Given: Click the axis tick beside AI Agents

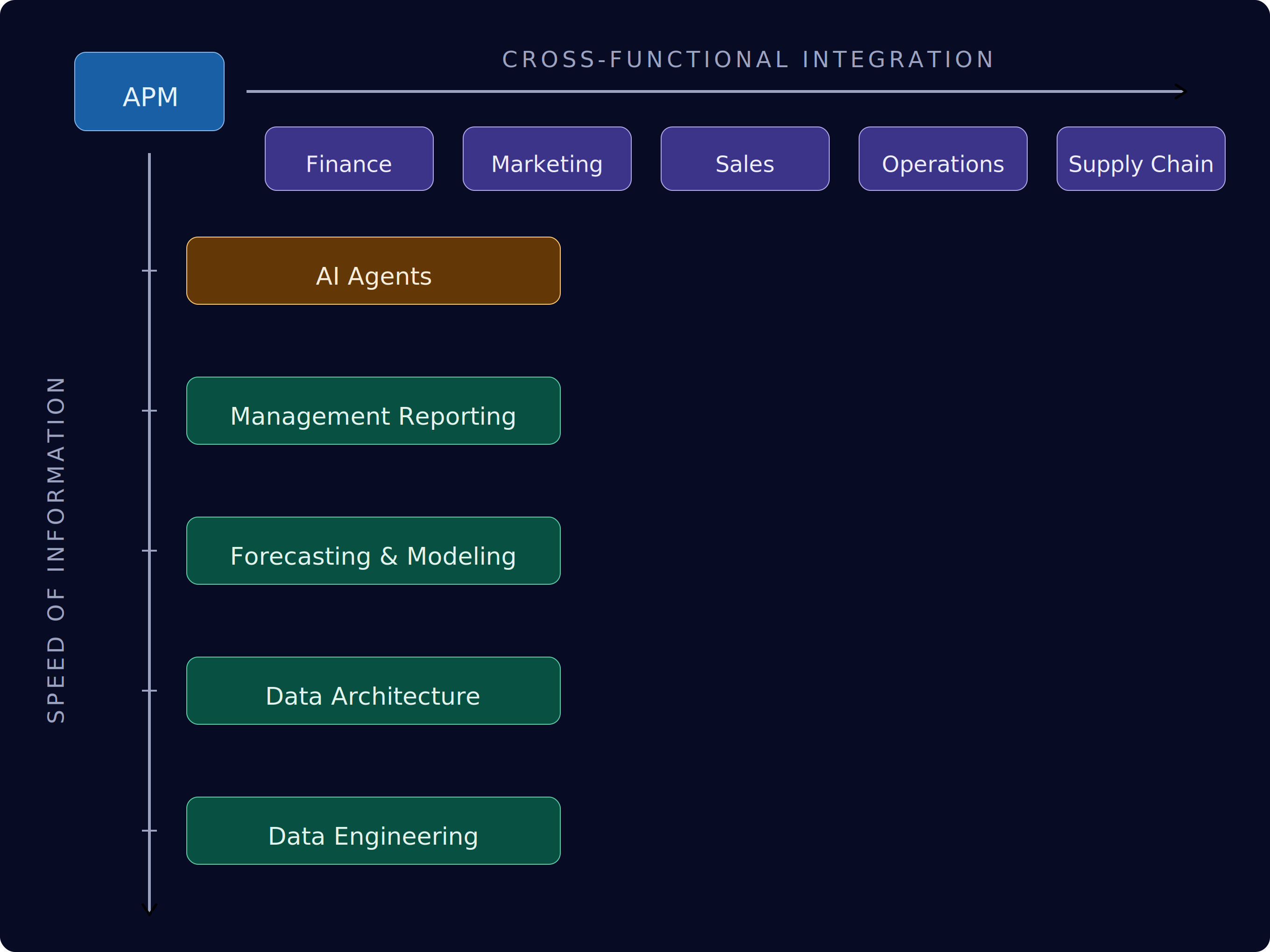Looking at the screenshot, I should 149,271.
